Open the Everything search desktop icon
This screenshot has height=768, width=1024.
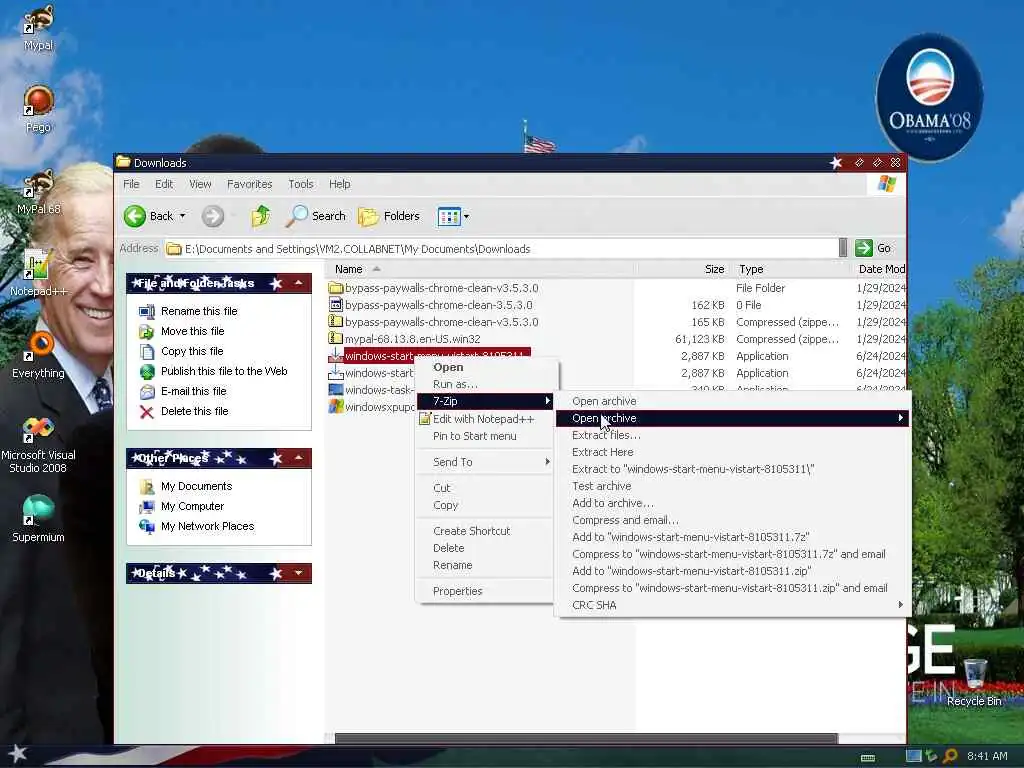[39, 355]
